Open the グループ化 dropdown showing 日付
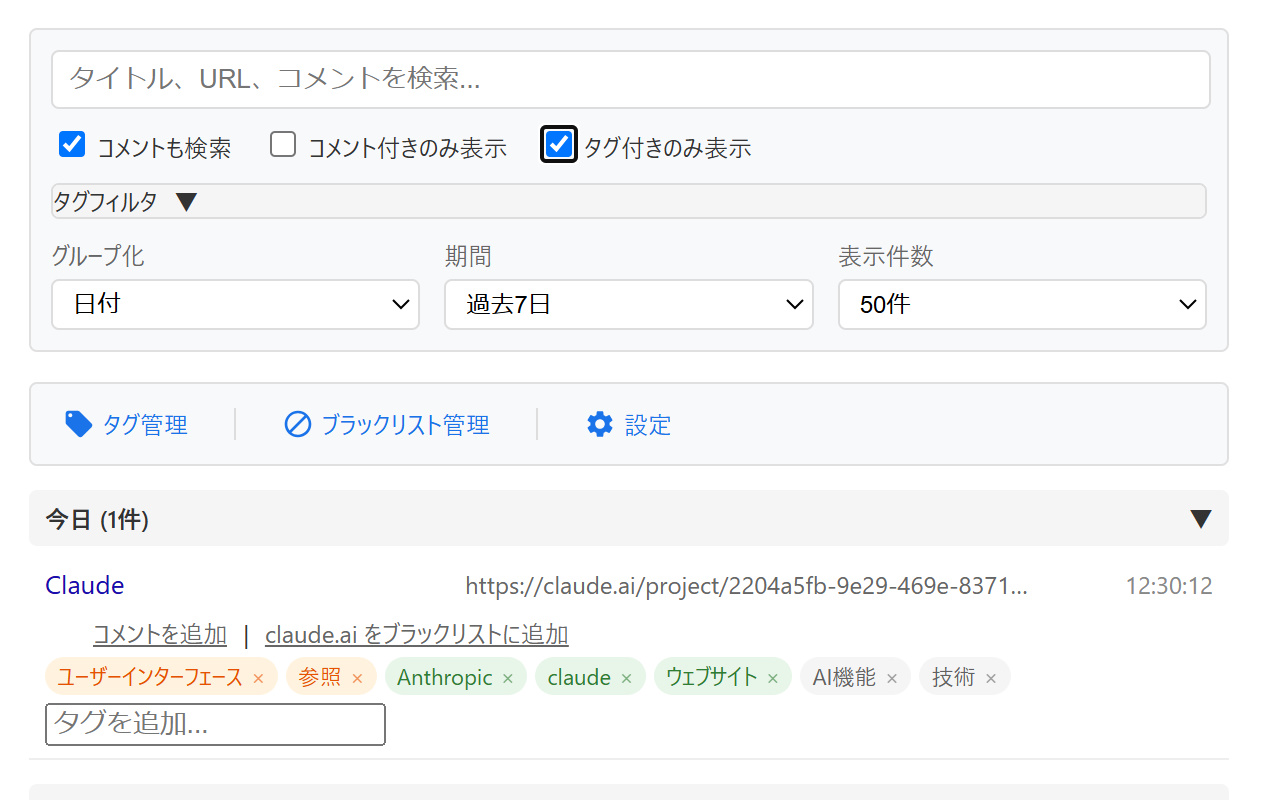Image resolution: width=1280 pixels, height=800 pixels. pos(235,304)
